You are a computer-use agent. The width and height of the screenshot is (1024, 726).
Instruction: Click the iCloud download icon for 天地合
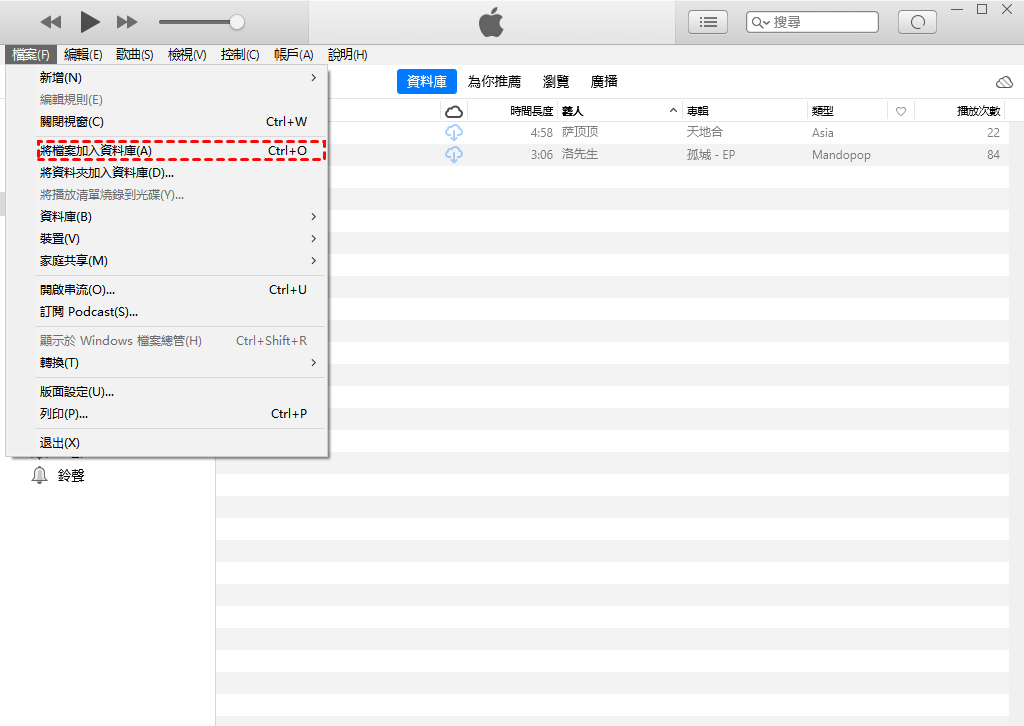tap(454, 133)
